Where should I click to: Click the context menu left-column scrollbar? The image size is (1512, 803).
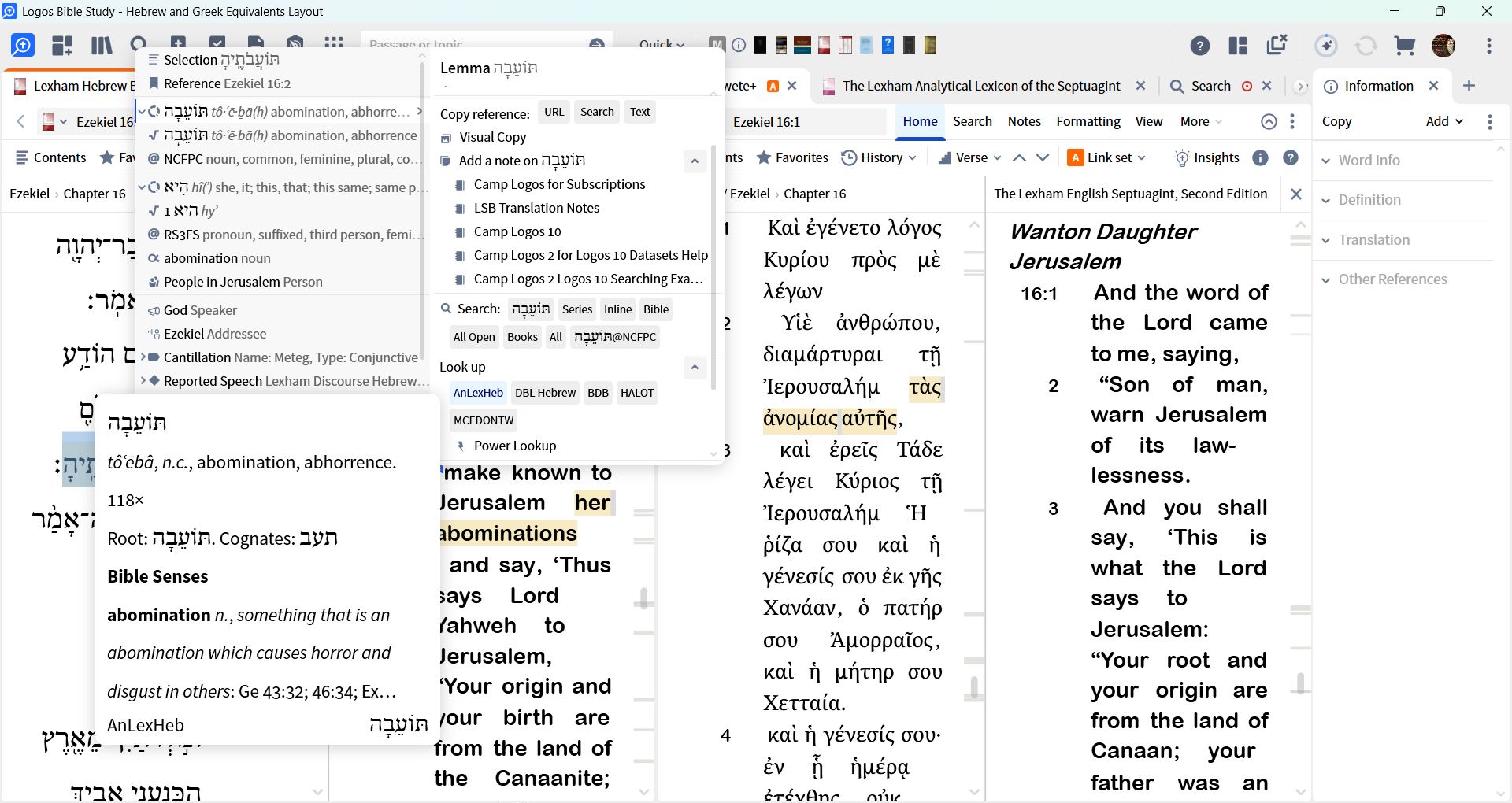[422, 213]
